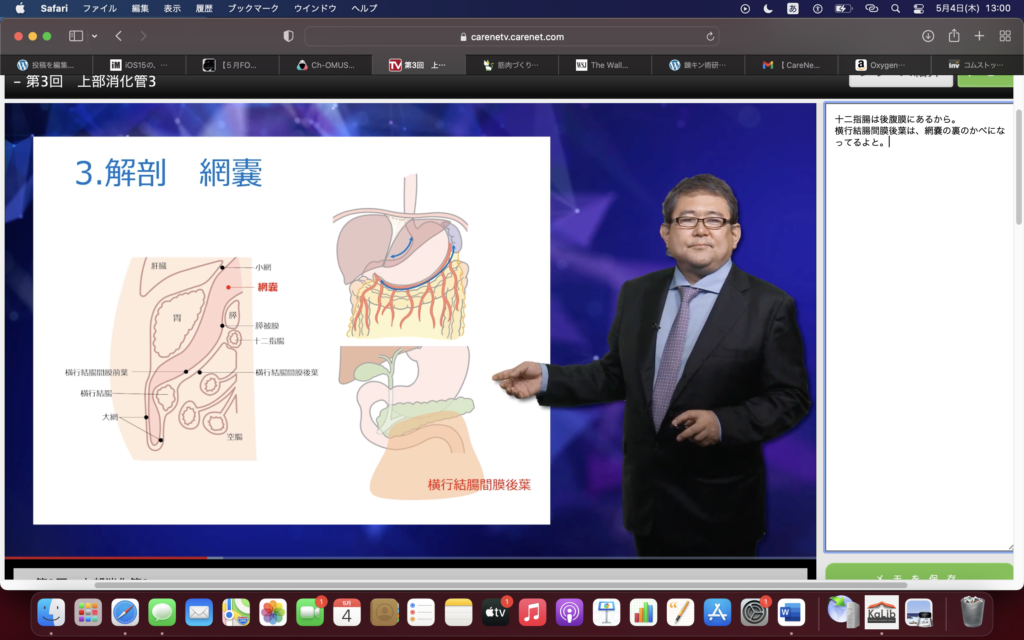Click the green メモを保存 button
The height and width of the screenshot is (640, 1024).
pos(918,577)
